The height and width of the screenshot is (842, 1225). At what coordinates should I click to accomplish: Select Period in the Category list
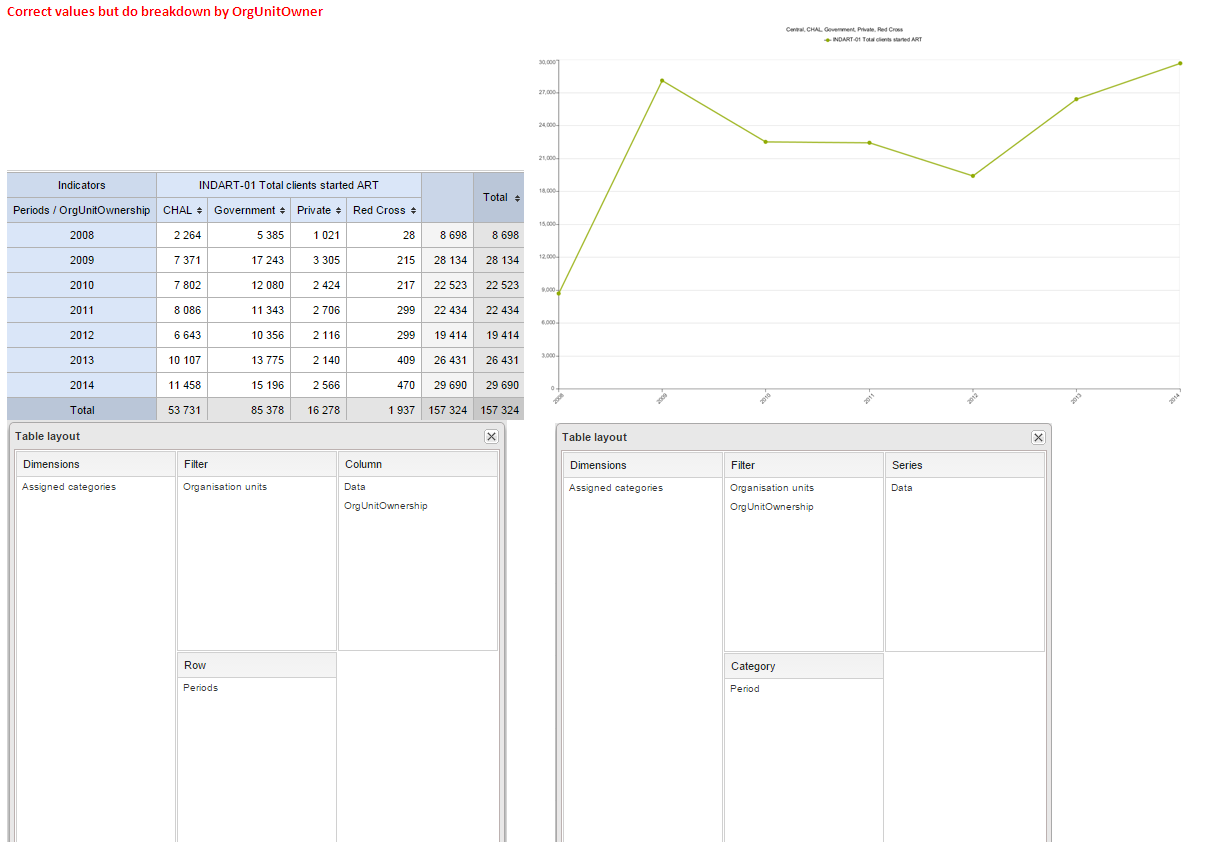click(x=744, y=689)
